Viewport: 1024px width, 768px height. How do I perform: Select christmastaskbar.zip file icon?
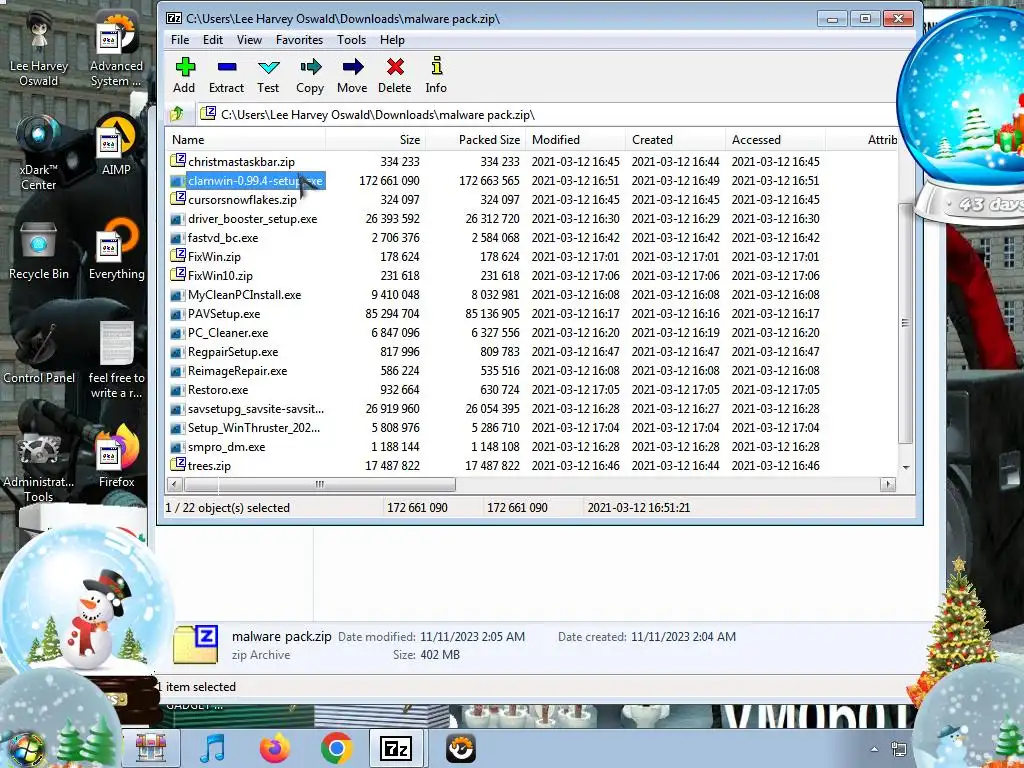tap(178, 161)
